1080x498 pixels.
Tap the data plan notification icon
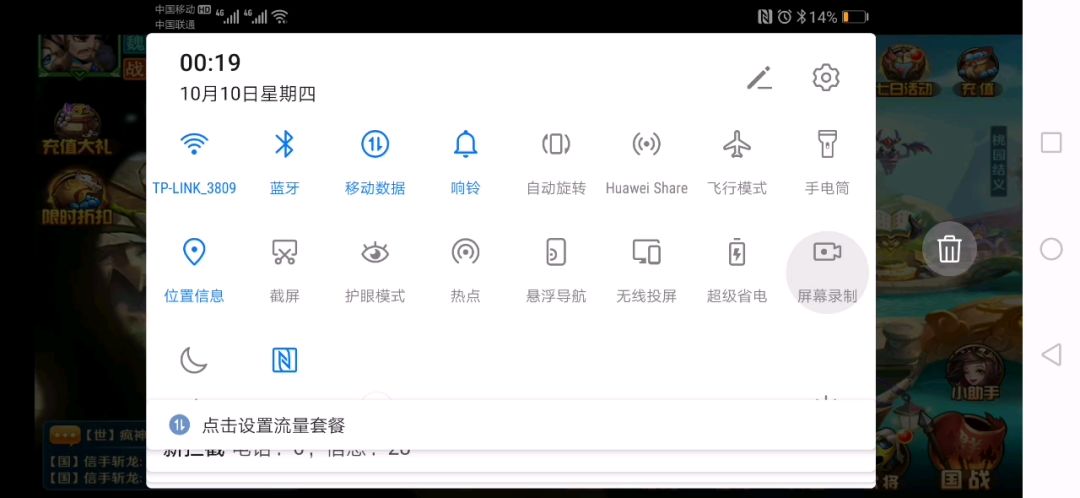[x=179, y=425]
